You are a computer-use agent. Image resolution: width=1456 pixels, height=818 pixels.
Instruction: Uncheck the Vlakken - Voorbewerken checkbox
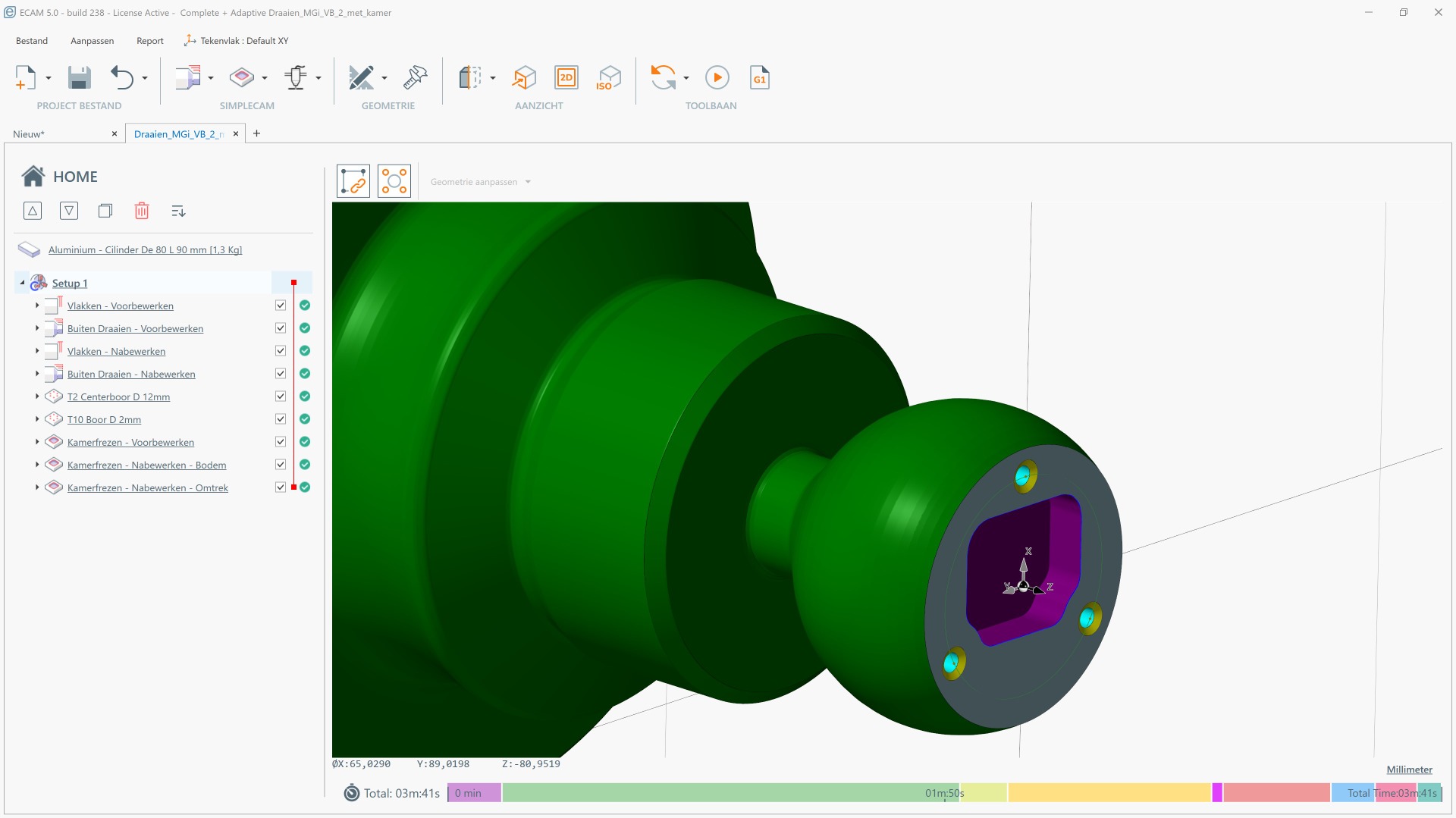coord(281,306)
